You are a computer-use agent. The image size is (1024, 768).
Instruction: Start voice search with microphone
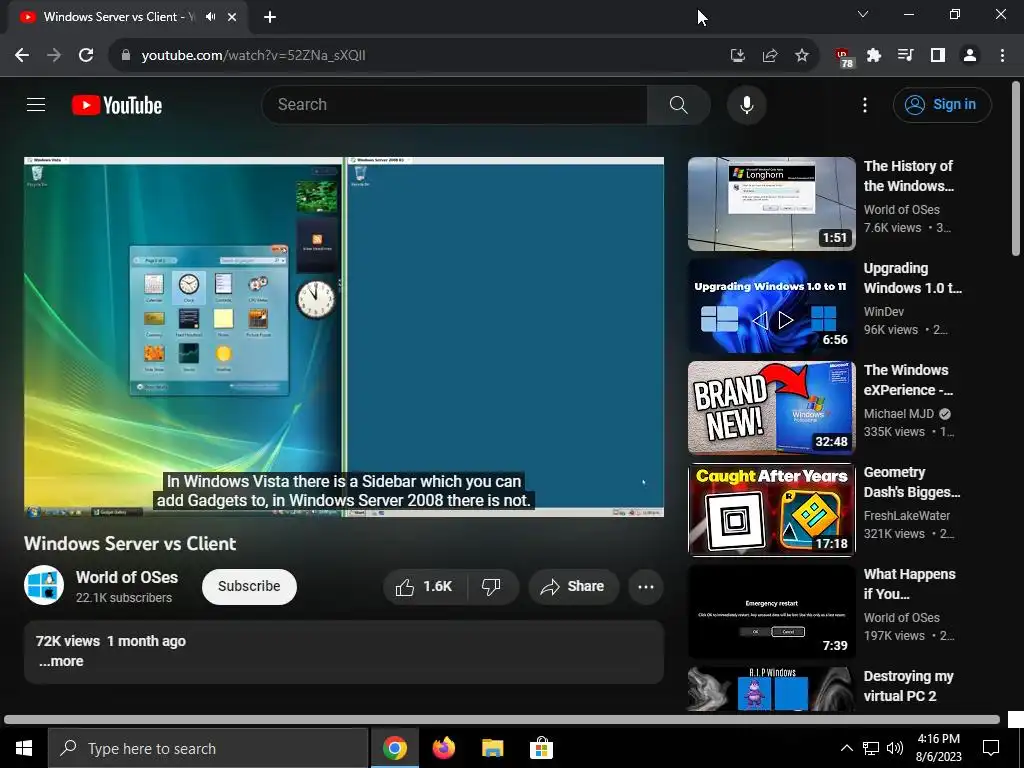(746, 104)
